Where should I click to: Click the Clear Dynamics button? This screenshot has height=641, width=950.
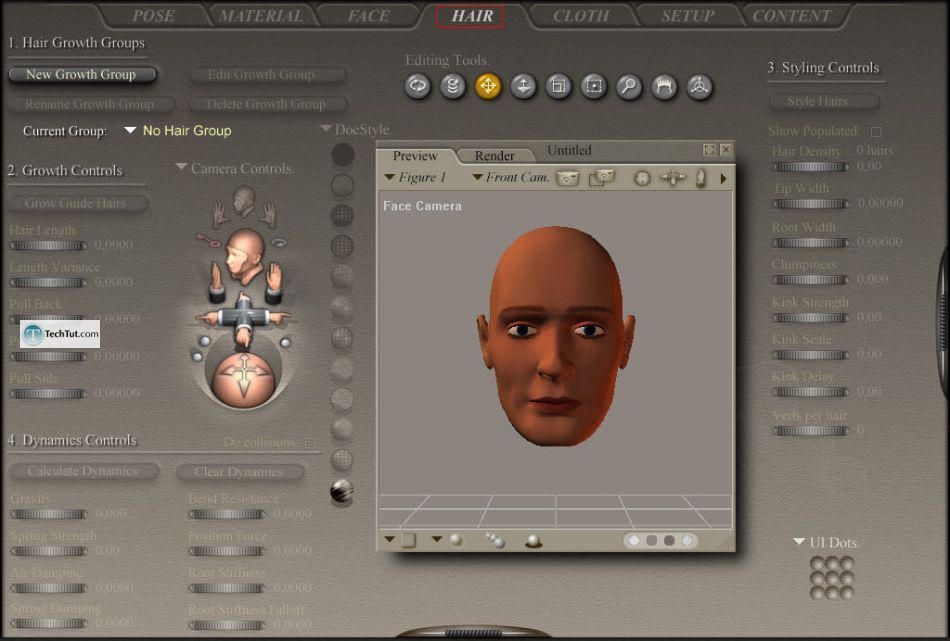tap(239, 471)
